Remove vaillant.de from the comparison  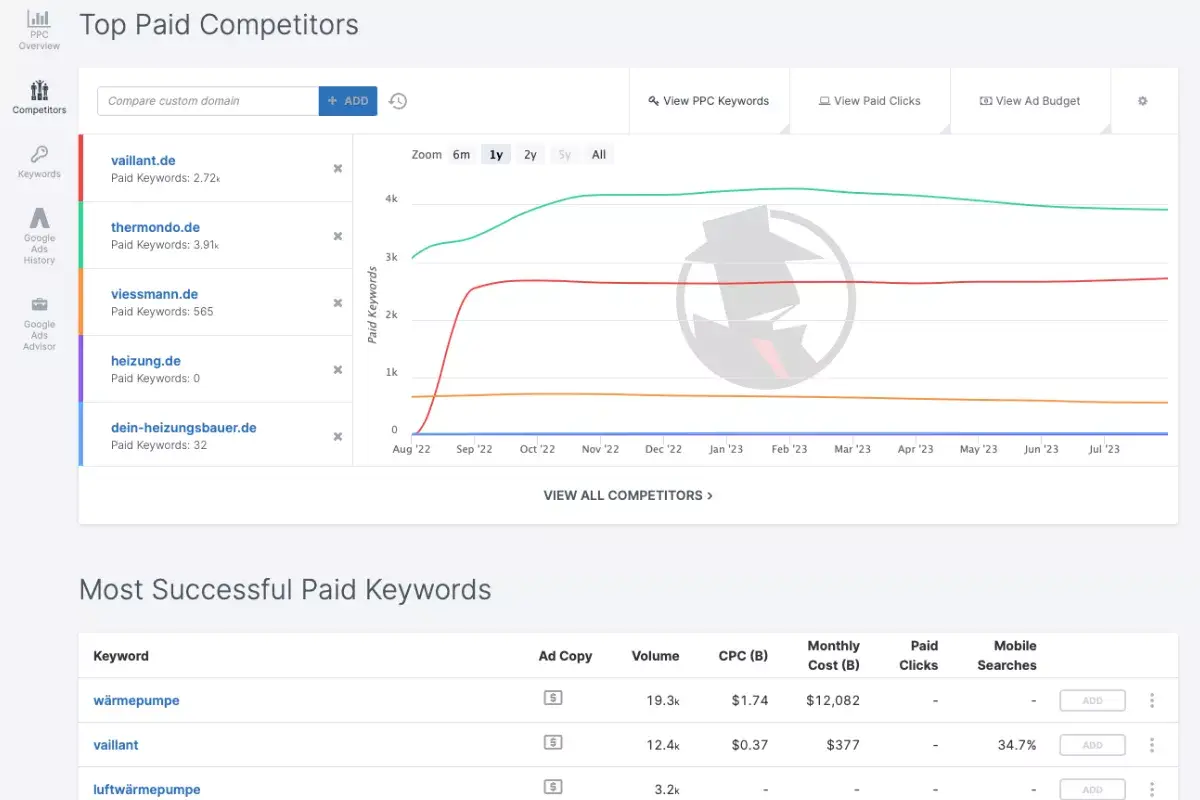[338, 169]
